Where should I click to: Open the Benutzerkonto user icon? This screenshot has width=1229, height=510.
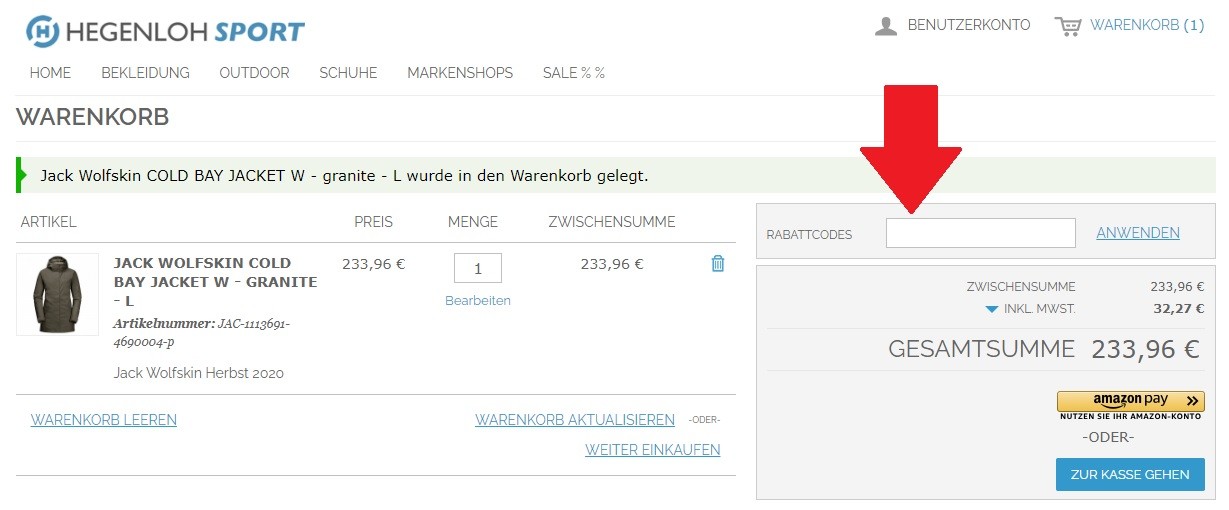885,26
